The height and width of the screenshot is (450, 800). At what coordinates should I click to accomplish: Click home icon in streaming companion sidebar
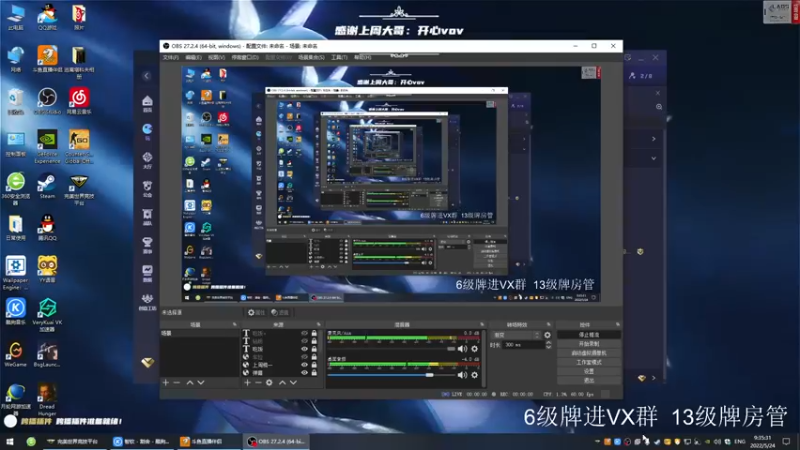tap(147, 103)
